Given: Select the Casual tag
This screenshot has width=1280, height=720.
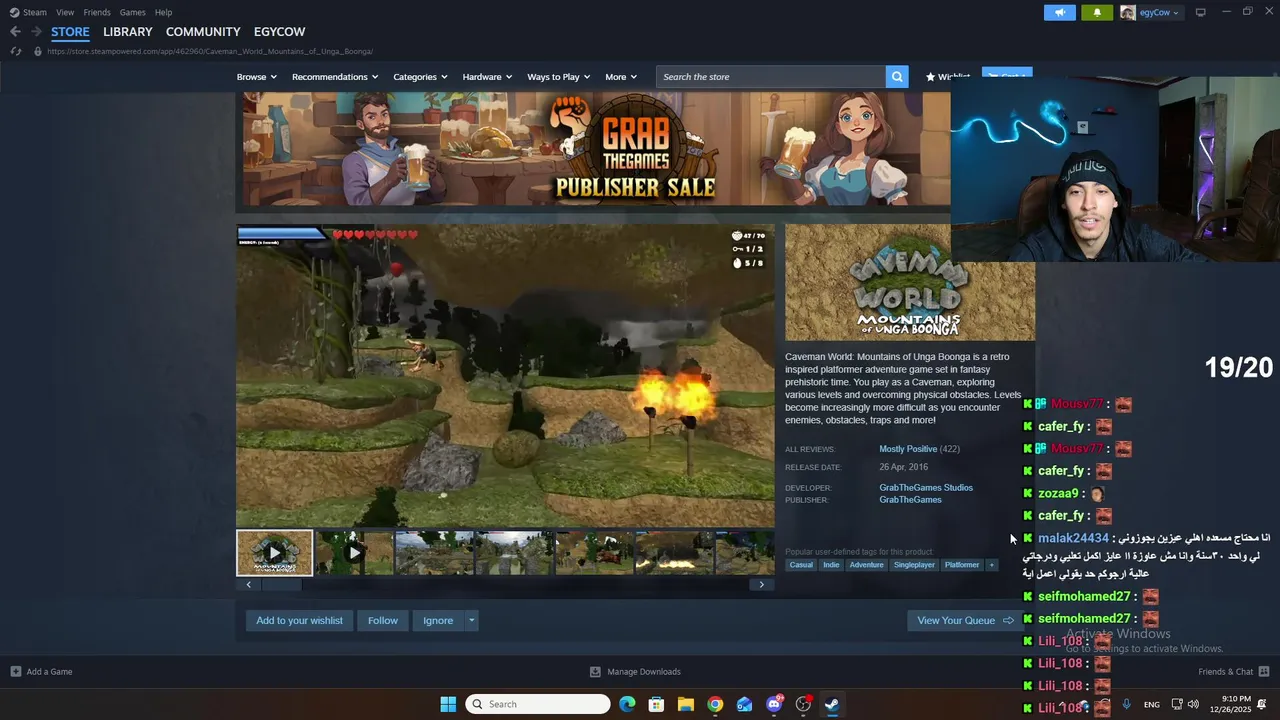Looking at the screenshot, I should (x=801, y=565).
